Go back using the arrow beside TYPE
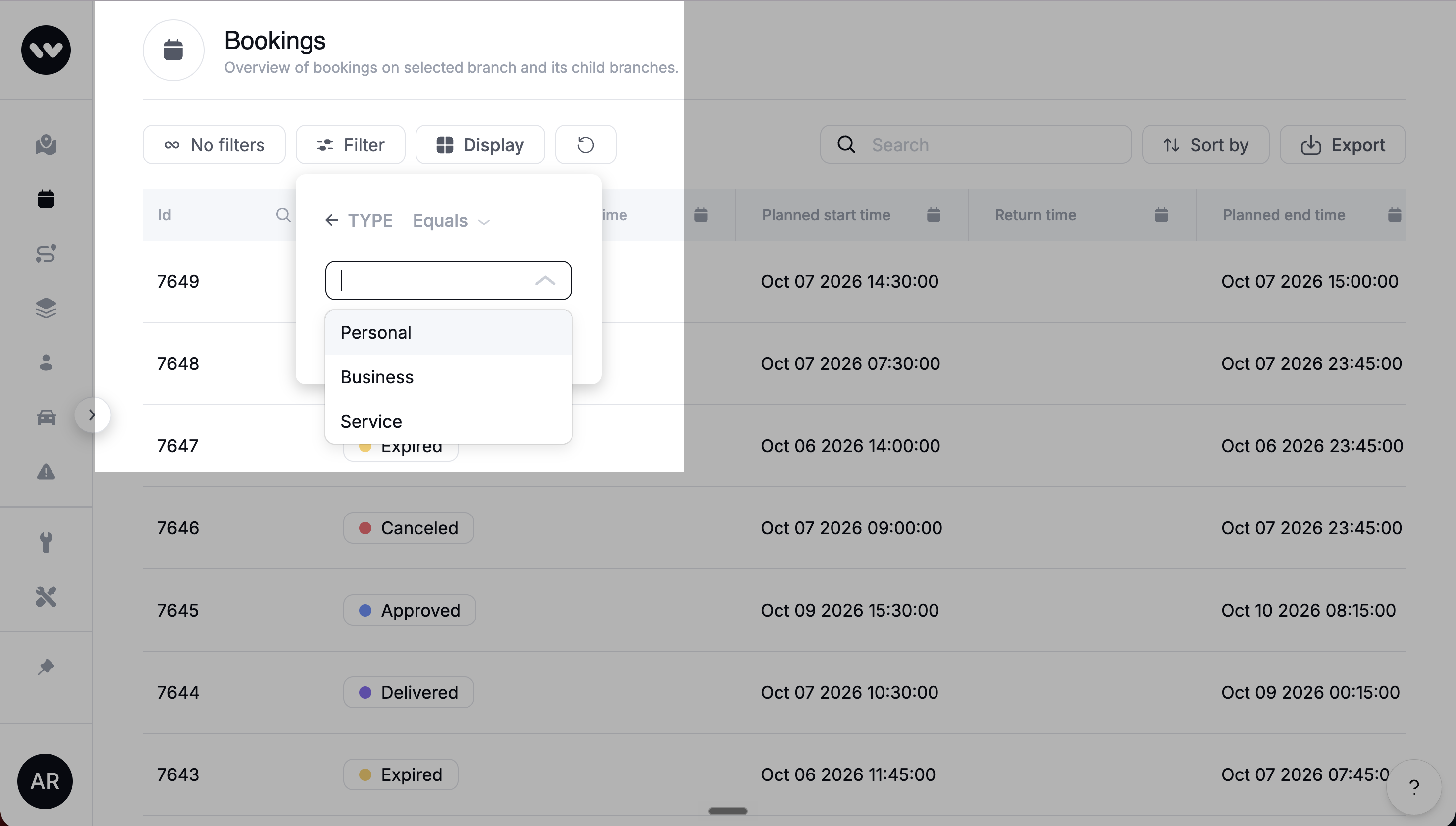The width and height of the screenshot is (1456, 826). [x=331, y=220]
